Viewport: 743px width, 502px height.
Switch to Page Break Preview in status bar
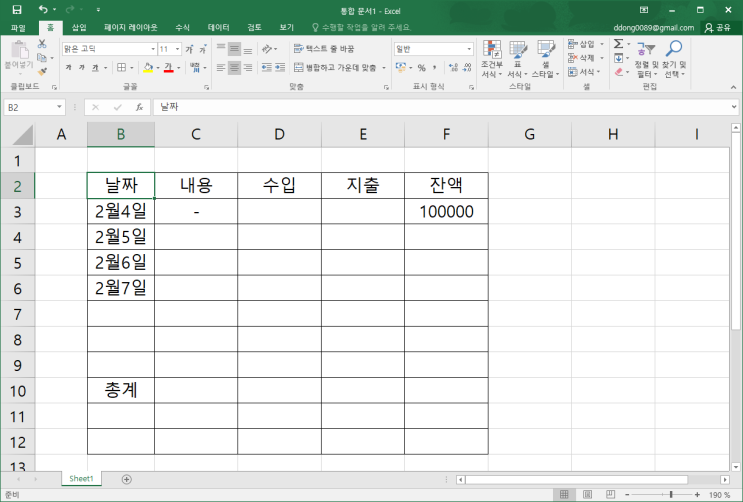tap(611, 494)
